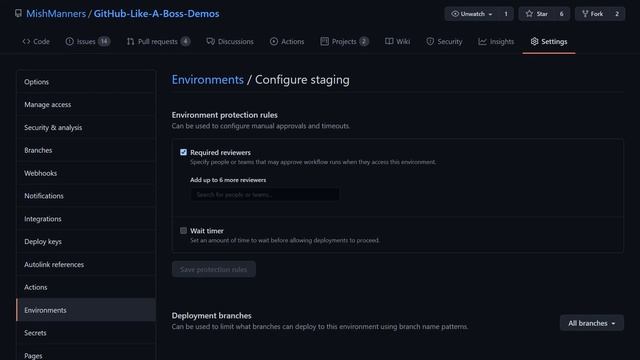640x360 pixels.
Task: Open Actions settings in sidebar
Action: pyautogui.click(x=86, y=287)
